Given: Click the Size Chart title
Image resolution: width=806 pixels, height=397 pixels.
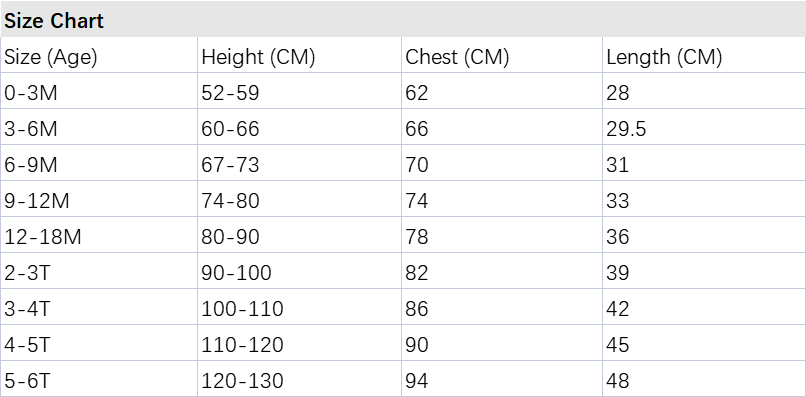Looking at the screenshot, I should pos(54,21).
